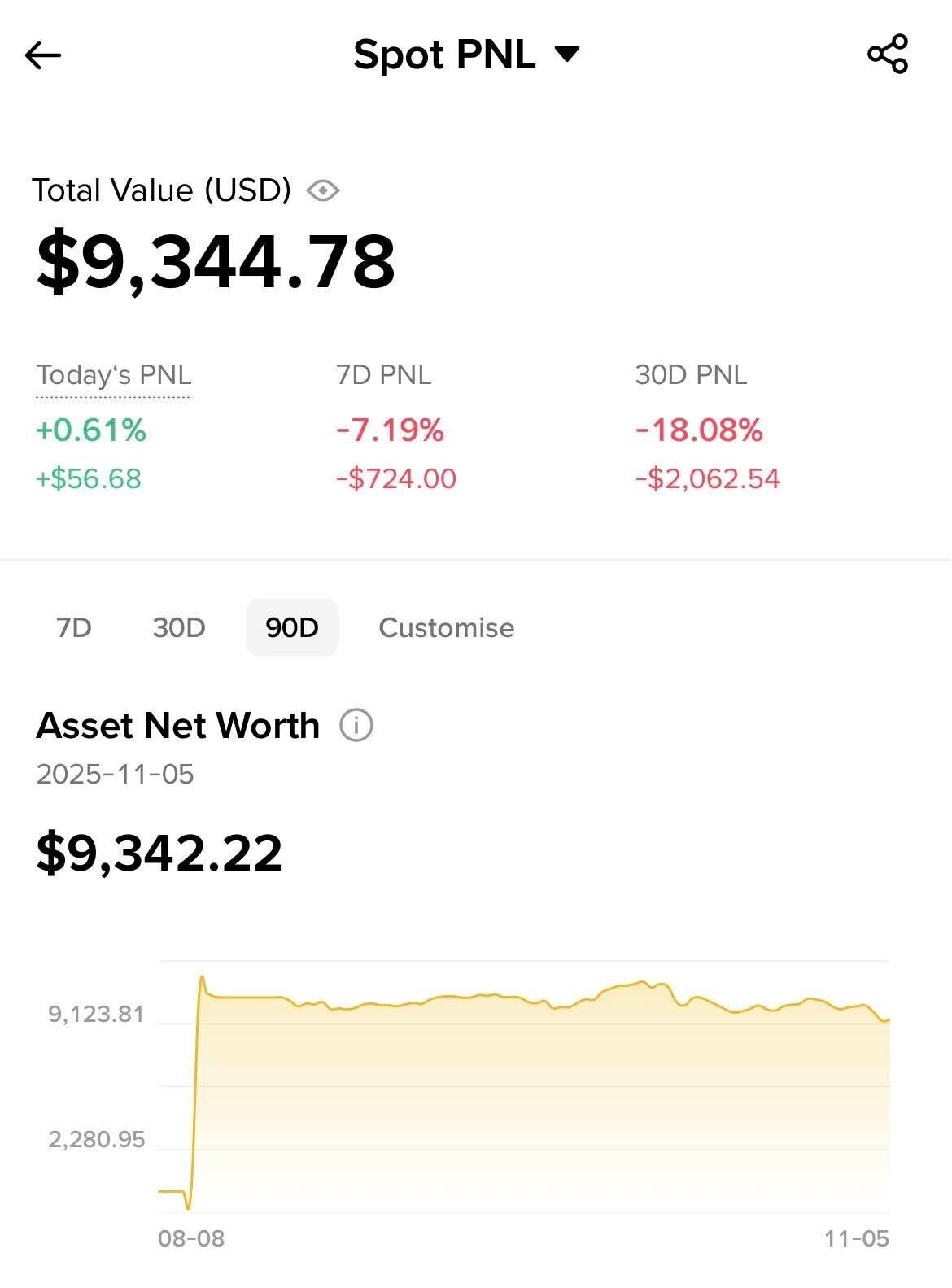Switch to the 30D chart tab
Image resolution: width=952 pixels, height=1288 pixels.
coord(179,627)
